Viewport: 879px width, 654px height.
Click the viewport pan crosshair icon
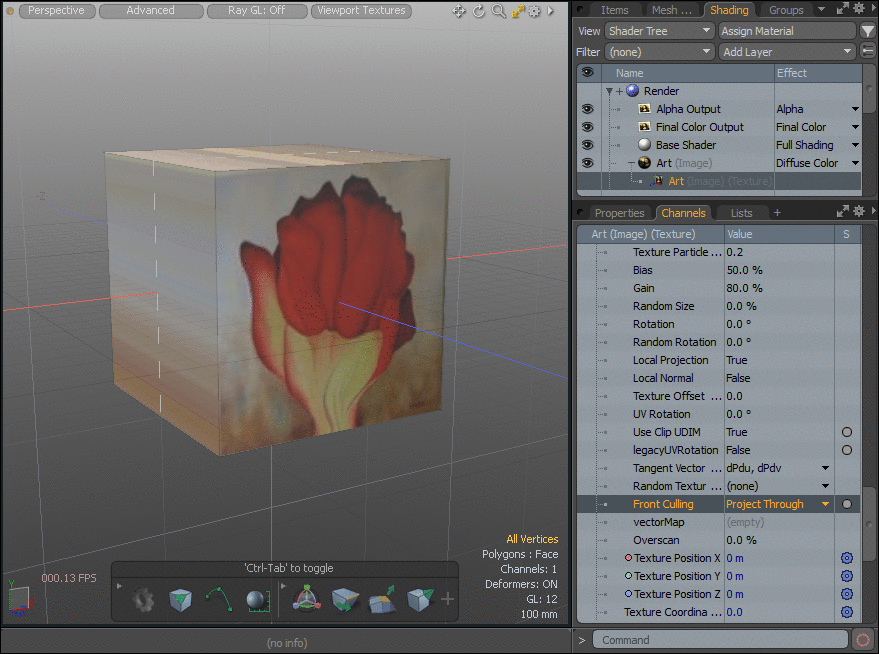[459, 11]
